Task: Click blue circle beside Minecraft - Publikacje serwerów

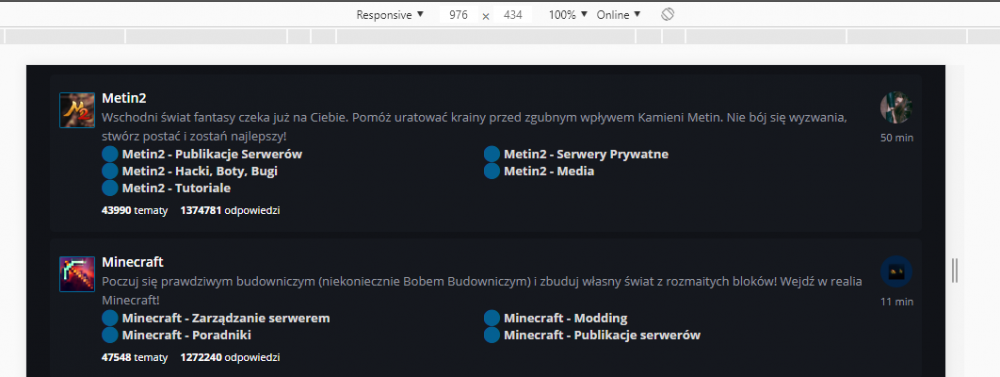Action: pyautogui.click(x=492, y=335)
